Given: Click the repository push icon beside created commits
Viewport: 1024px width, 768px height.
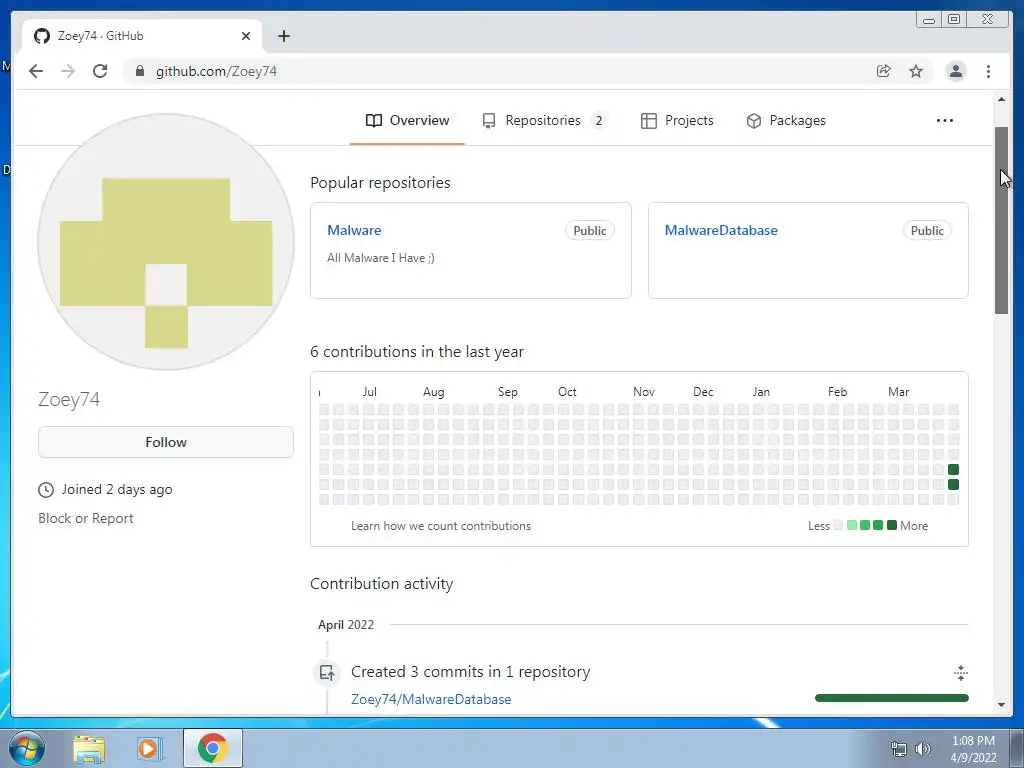Looking at the screenshot, I should 327,672.
